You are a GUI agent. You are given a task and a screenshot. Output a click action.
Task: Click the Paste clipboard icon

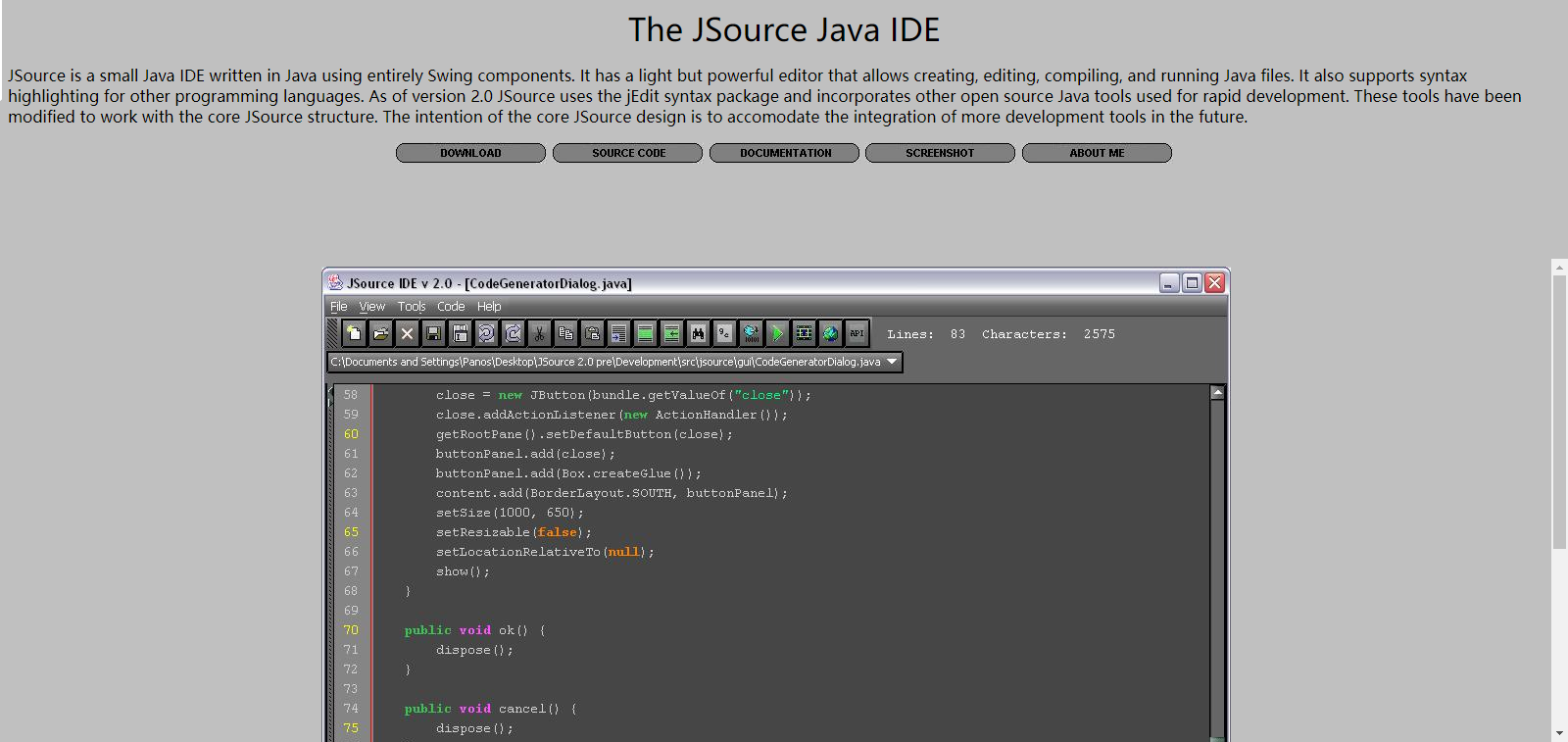coord(592,333)
